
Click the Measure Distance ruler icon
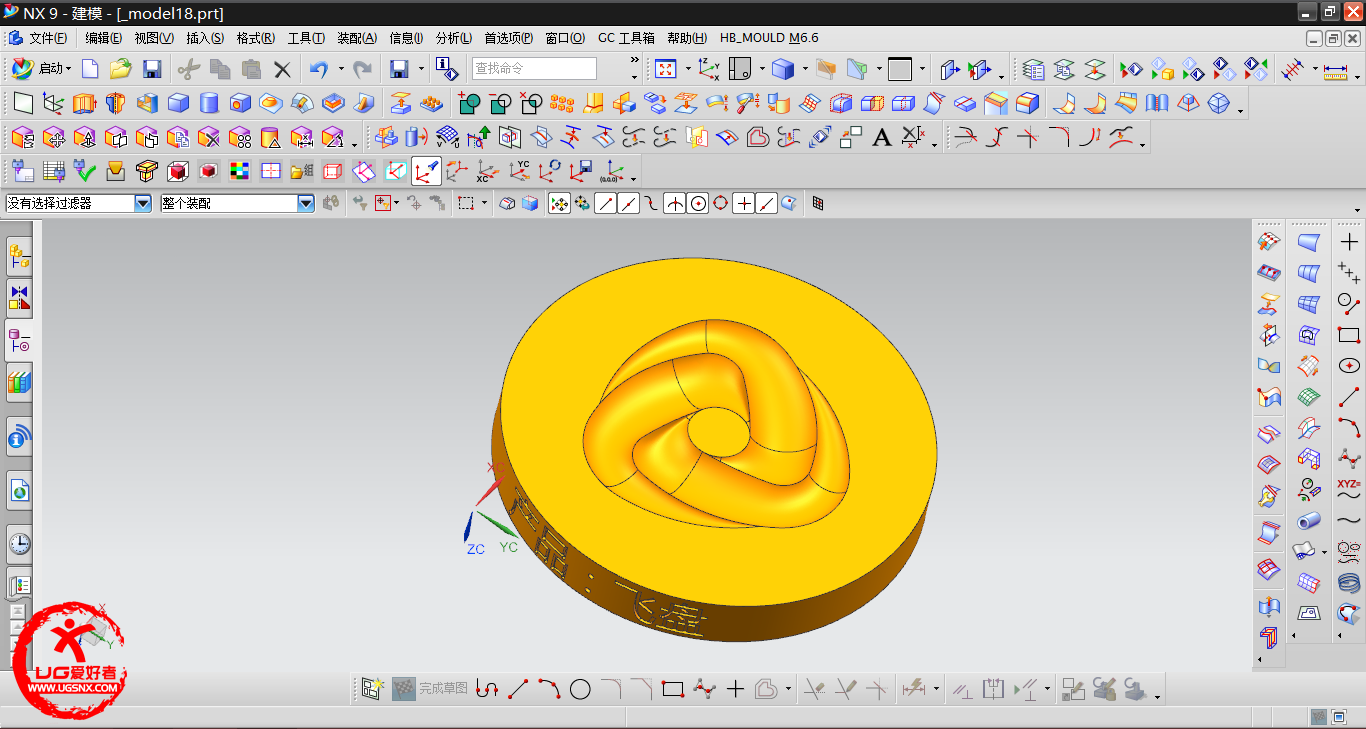[x=1335, y=70]
